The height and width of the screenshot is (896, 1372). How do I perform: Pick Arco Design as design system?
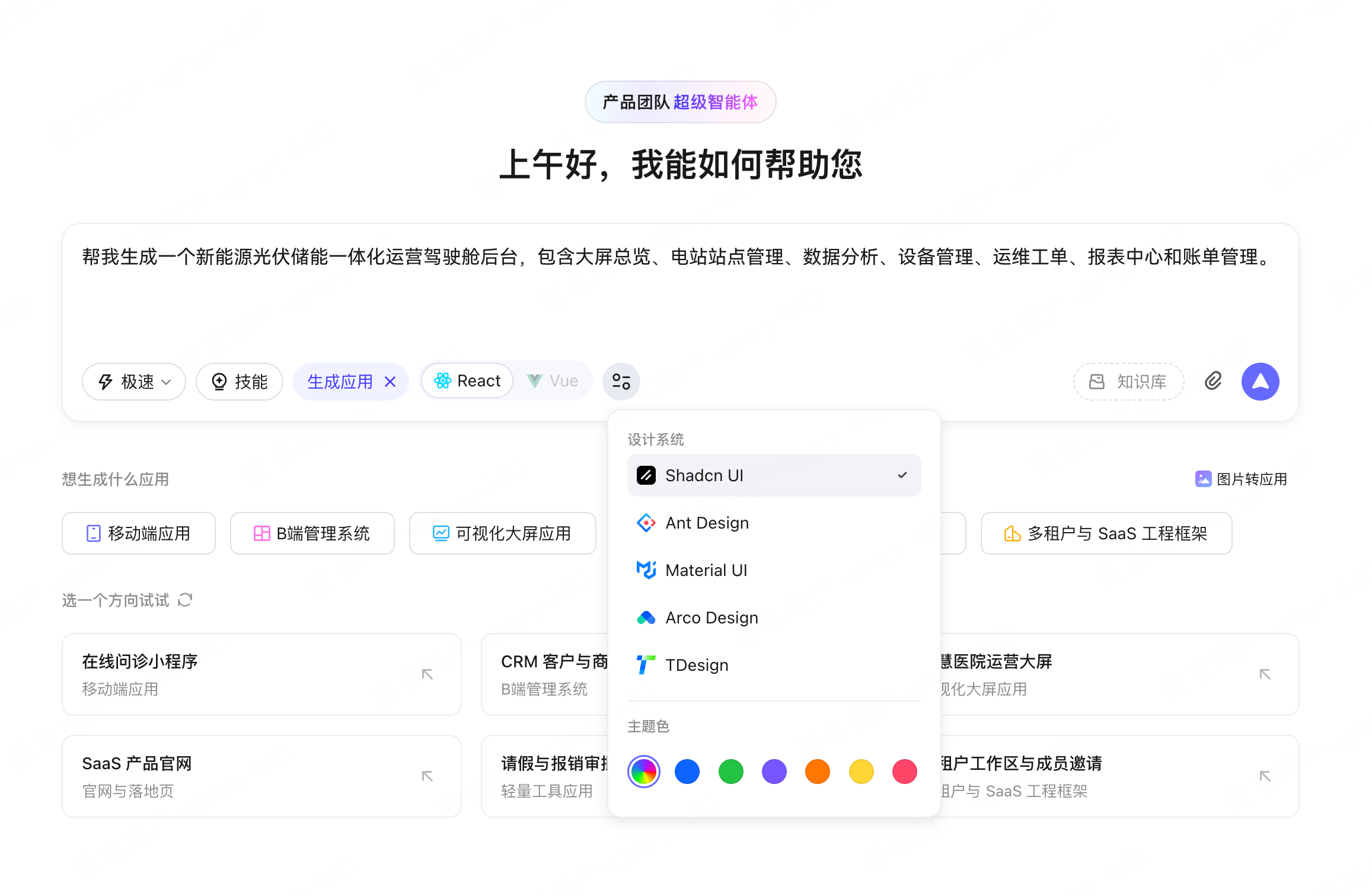774,617
